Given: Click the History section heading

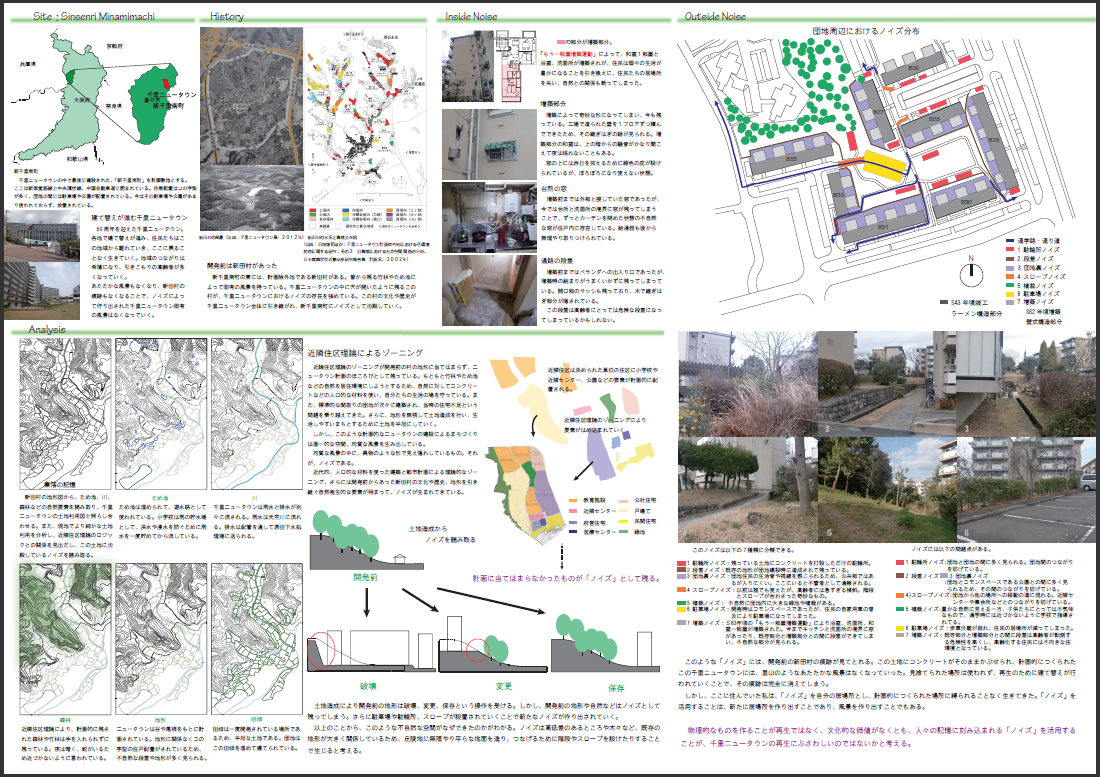Looking at the screenshot, I should coord(227,17).
